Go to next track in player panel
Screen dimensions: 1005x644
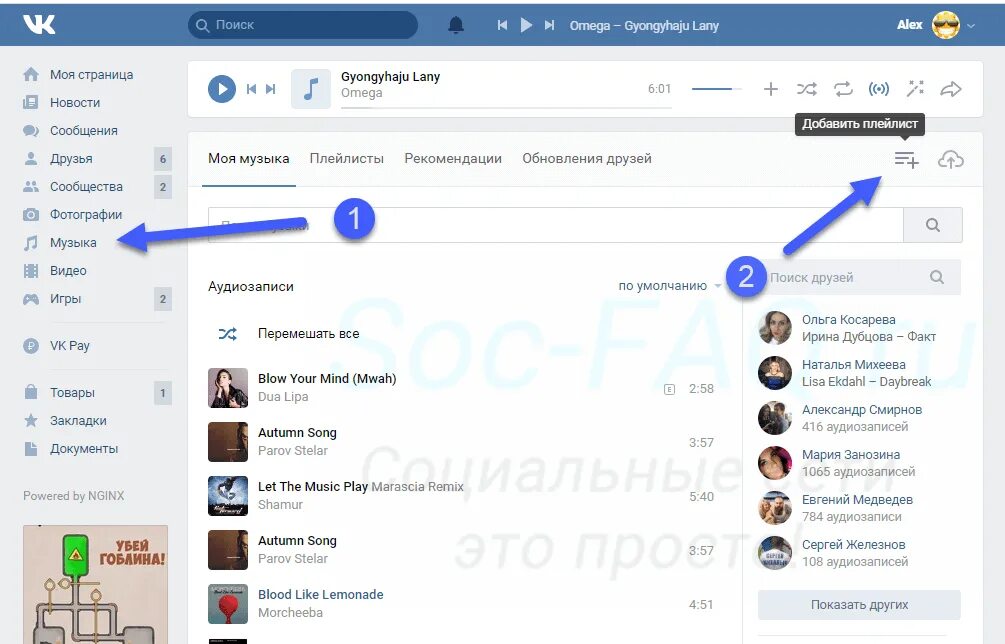(x=270, y=89)
